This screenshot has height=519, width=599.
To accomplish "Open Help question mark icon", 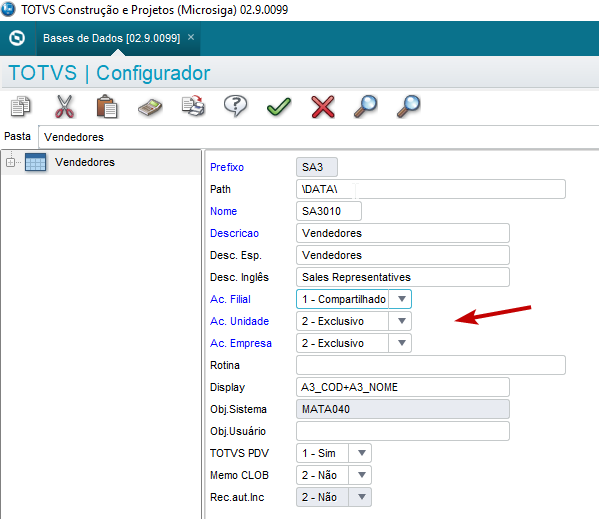I will click(x=236, y=106).
